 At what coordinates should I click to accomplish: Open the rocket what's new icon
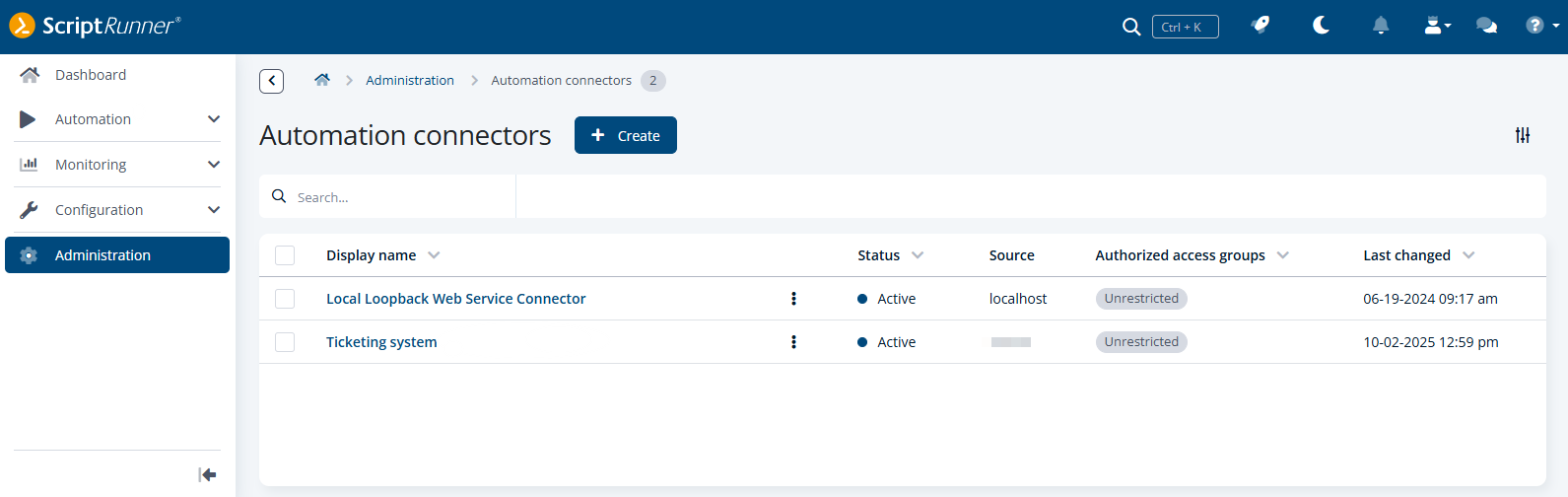pos(1261,26)
